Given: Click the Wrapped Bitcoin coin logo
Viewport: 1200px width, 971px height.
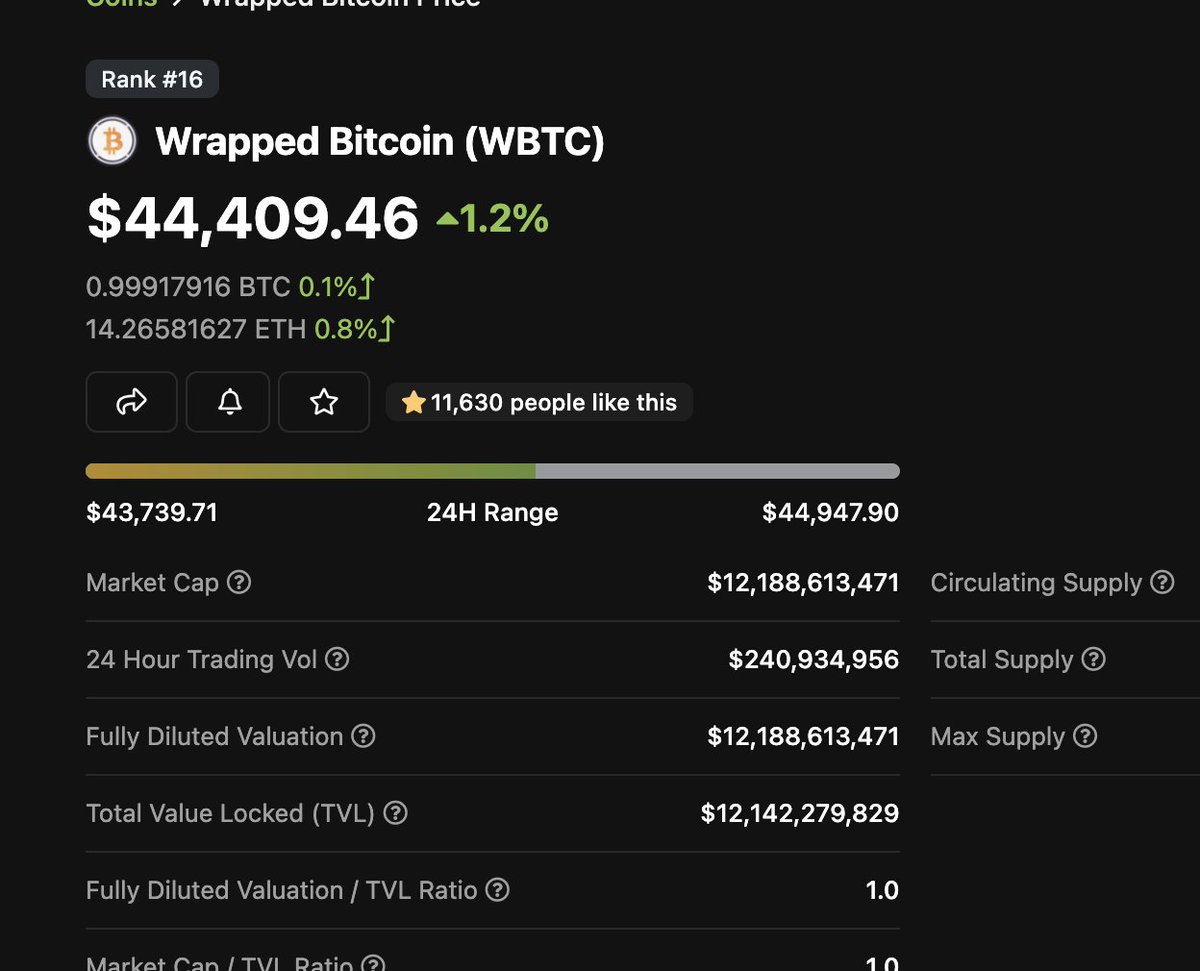Looking at the screenshot, I should tap(112, 142).
